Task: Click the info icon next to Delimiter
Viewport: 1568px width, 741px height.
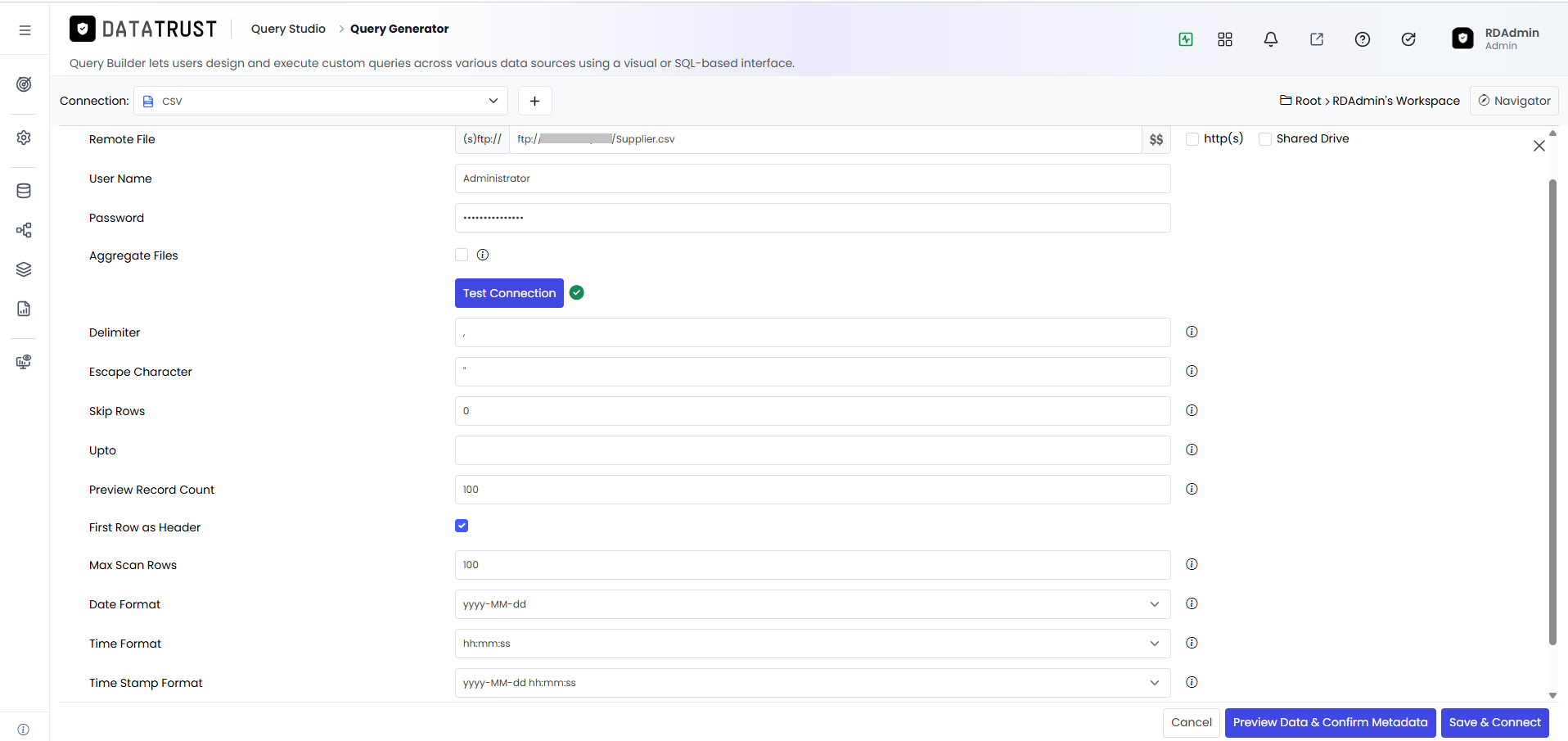Action: click(1192, 332)
